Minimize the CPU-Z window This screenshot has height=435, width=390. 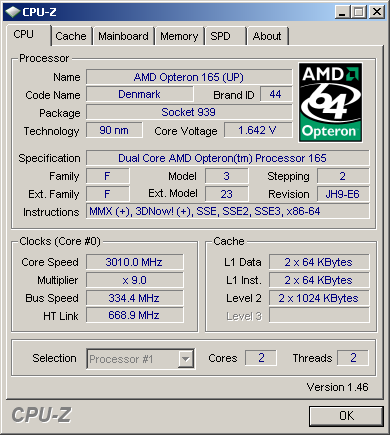pyautogui.click(x=342, y=12)
